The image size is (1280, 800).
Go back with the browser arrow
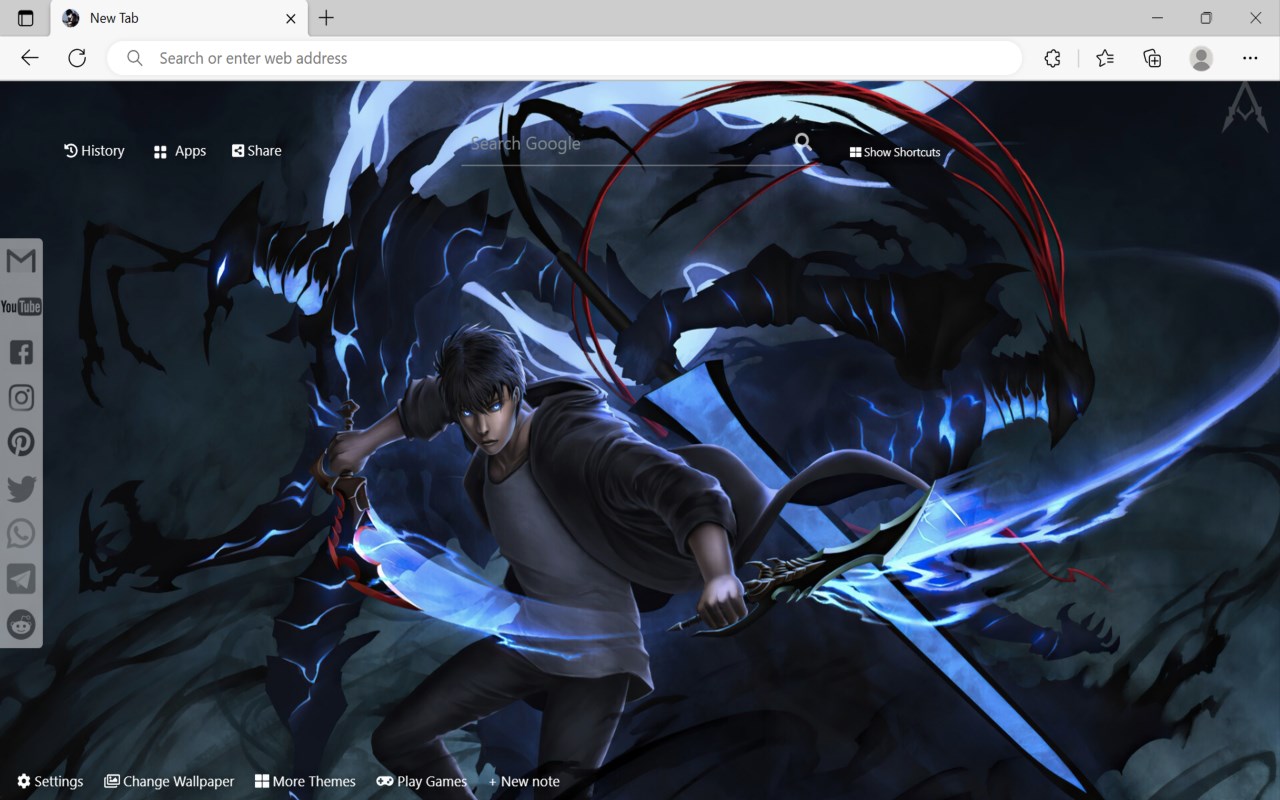pyautogui.click(x=30, y=58)
